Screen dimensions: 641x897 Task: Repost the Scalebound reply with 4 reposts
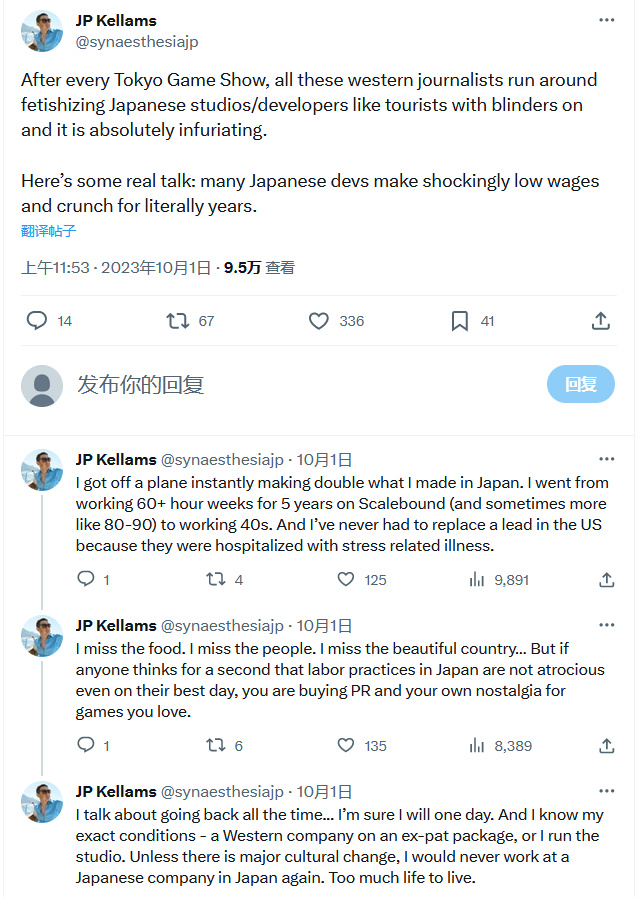click(215, 579)
